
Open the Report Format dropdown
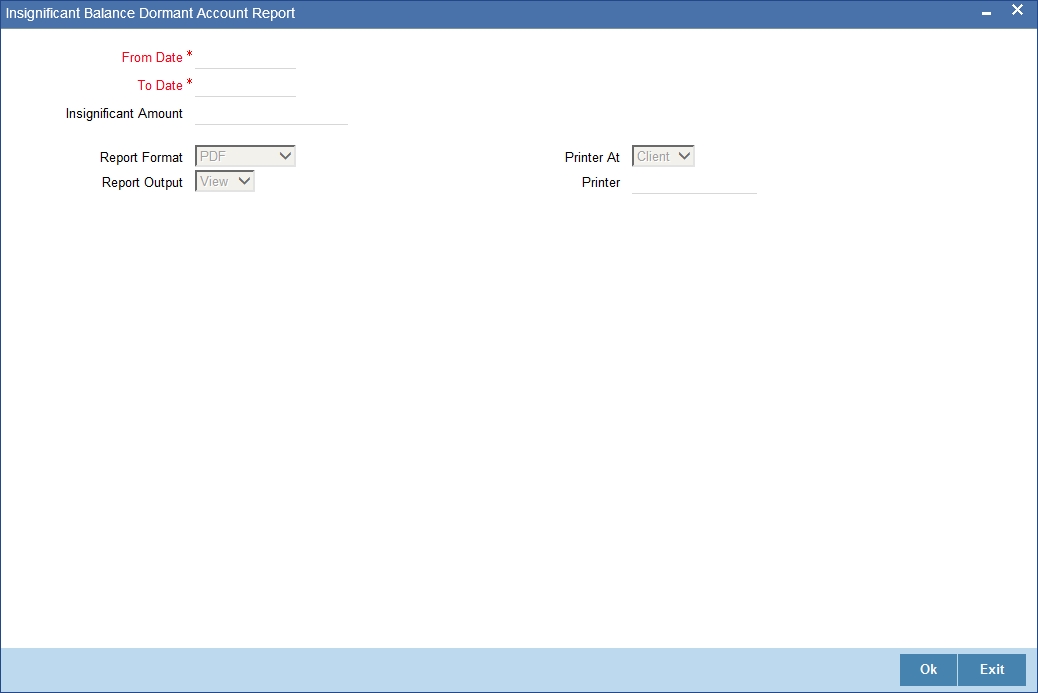(245, 156)
